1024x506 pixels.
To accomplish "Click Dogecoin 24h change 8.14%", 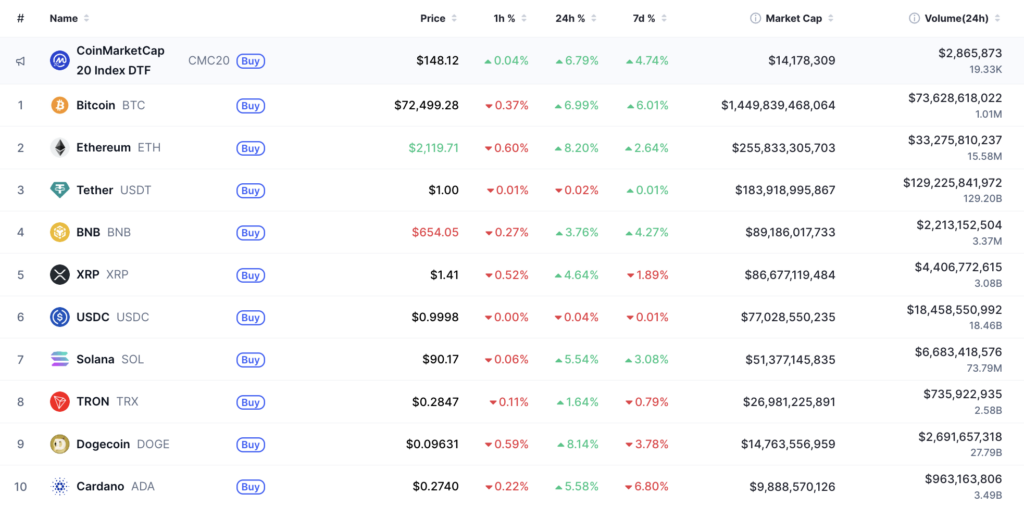I will [577, 444].
